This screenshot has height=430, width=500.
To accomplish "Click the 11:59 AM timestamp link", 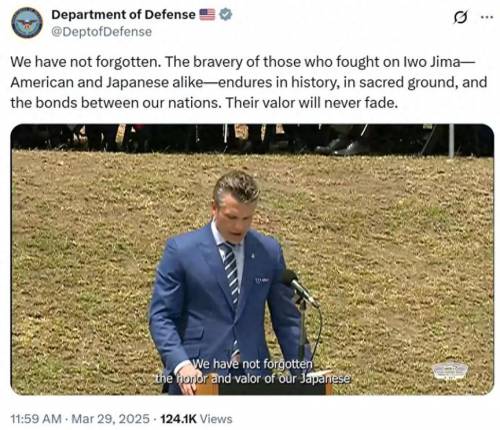I will pos(36,419).
